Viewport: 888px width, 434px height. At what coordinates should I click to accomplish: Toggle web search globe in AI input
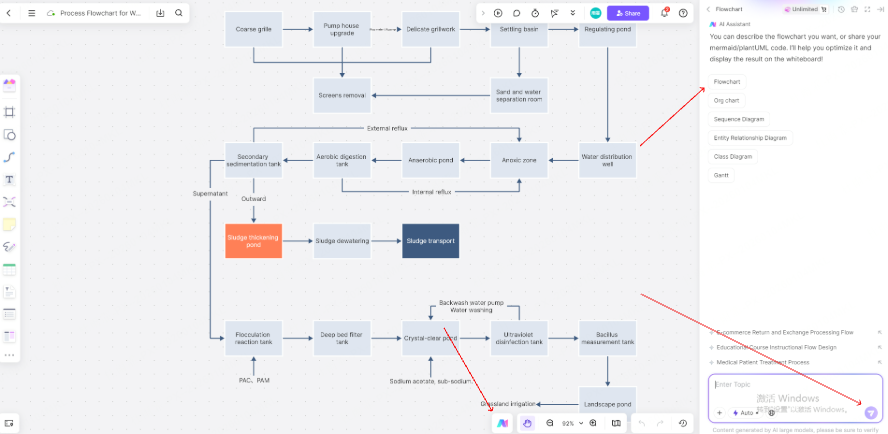point(771,412)
